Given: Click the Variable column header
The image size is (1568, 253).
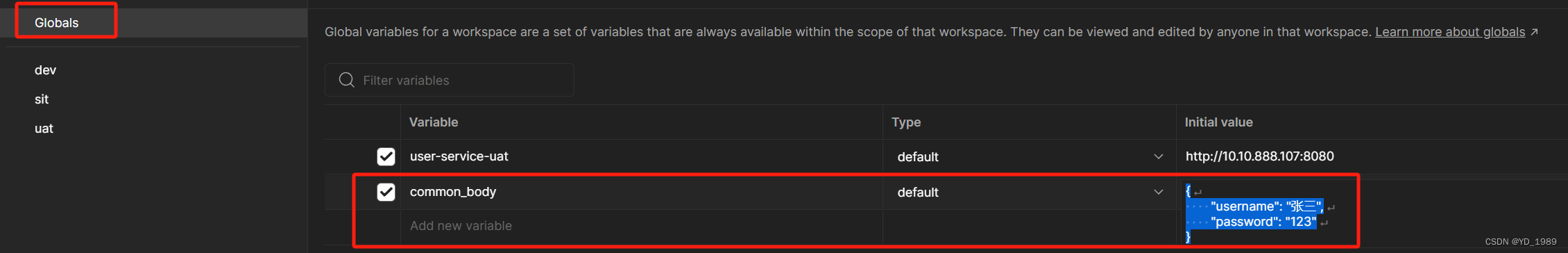Looking at the screenshot, I should click(434, 122).
